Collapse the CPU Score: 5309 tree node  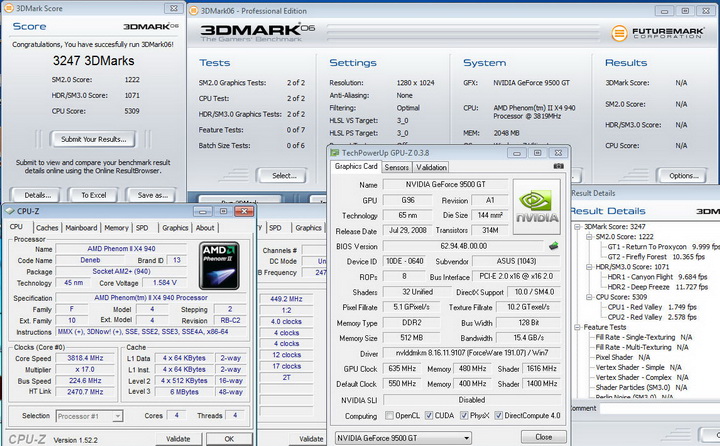tap(589, 297)
